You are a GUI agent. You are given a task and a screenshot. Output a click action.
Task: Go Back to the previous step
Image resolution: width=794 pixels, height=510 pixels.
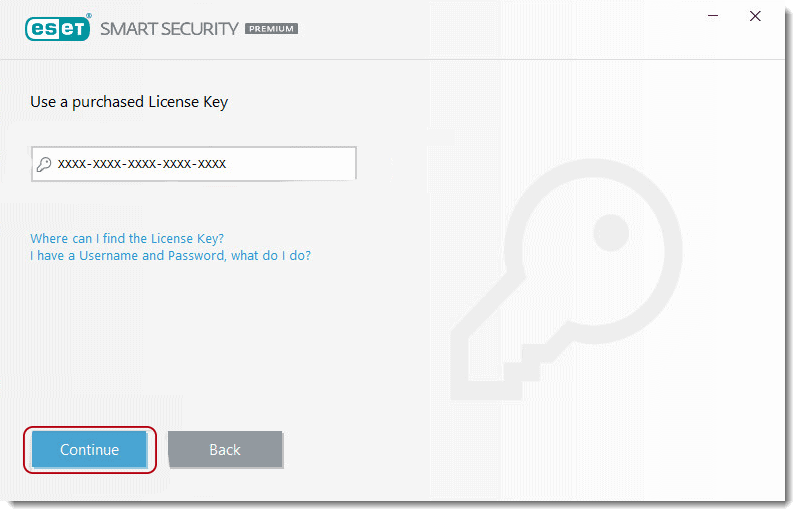pos(225,450)
